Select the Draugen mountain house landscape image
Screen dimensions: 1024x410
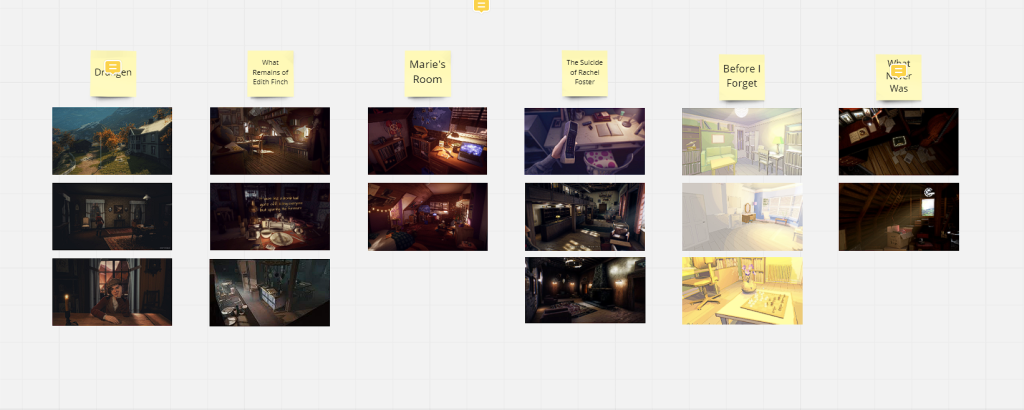(x=112, y=141)
